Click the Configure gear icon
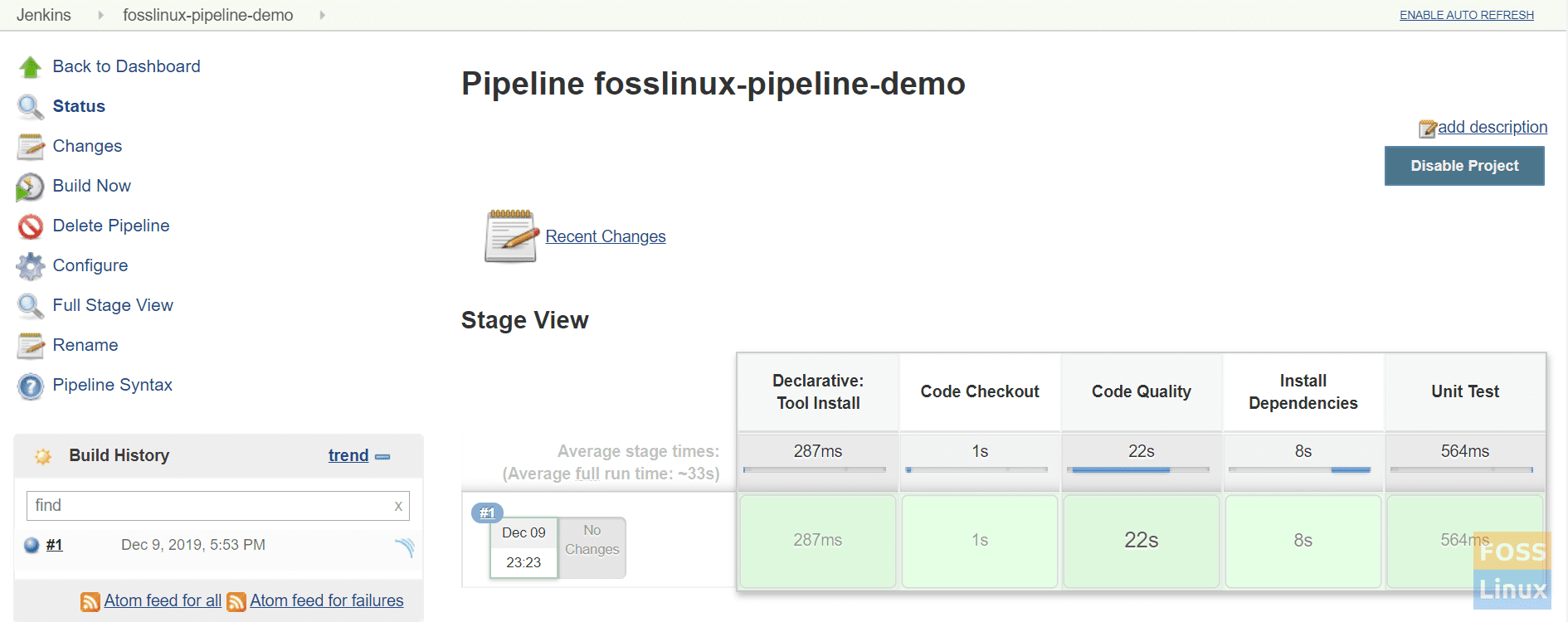1568x622 pixels. tap(31, 266)
